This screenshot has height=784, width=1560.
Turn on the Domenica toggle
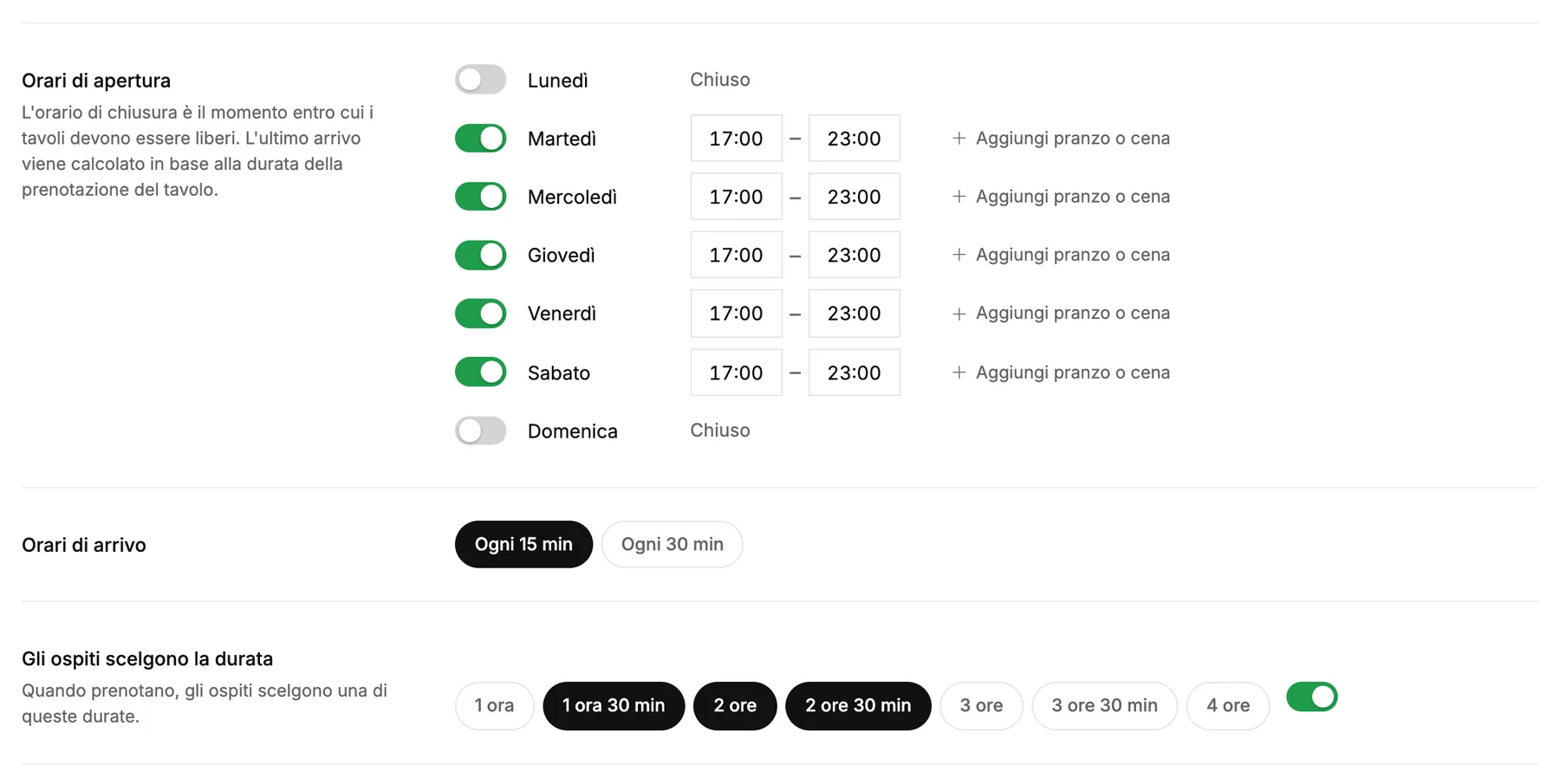pyautogui.click(x=480, y=431)
